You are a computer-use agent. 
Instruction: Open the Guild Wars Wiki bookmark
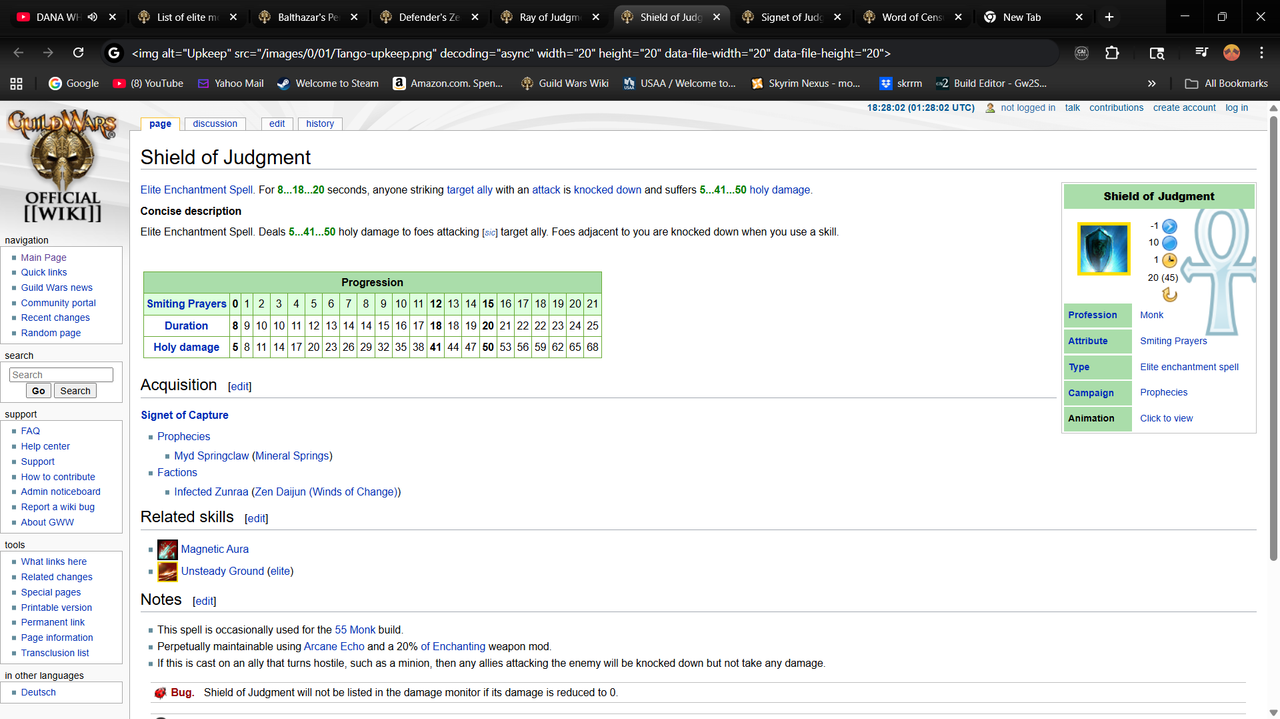[x=565, y=83]
